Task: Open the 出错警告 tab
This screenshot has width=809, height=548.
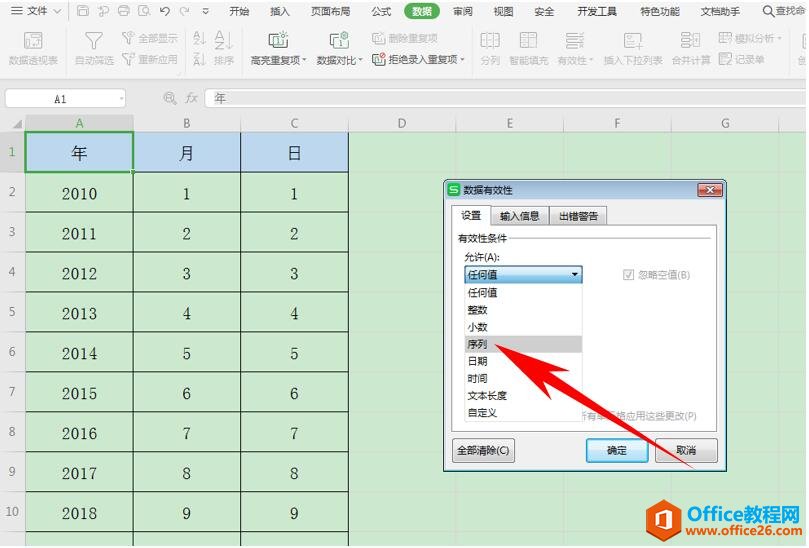Action: click(578, 216)
